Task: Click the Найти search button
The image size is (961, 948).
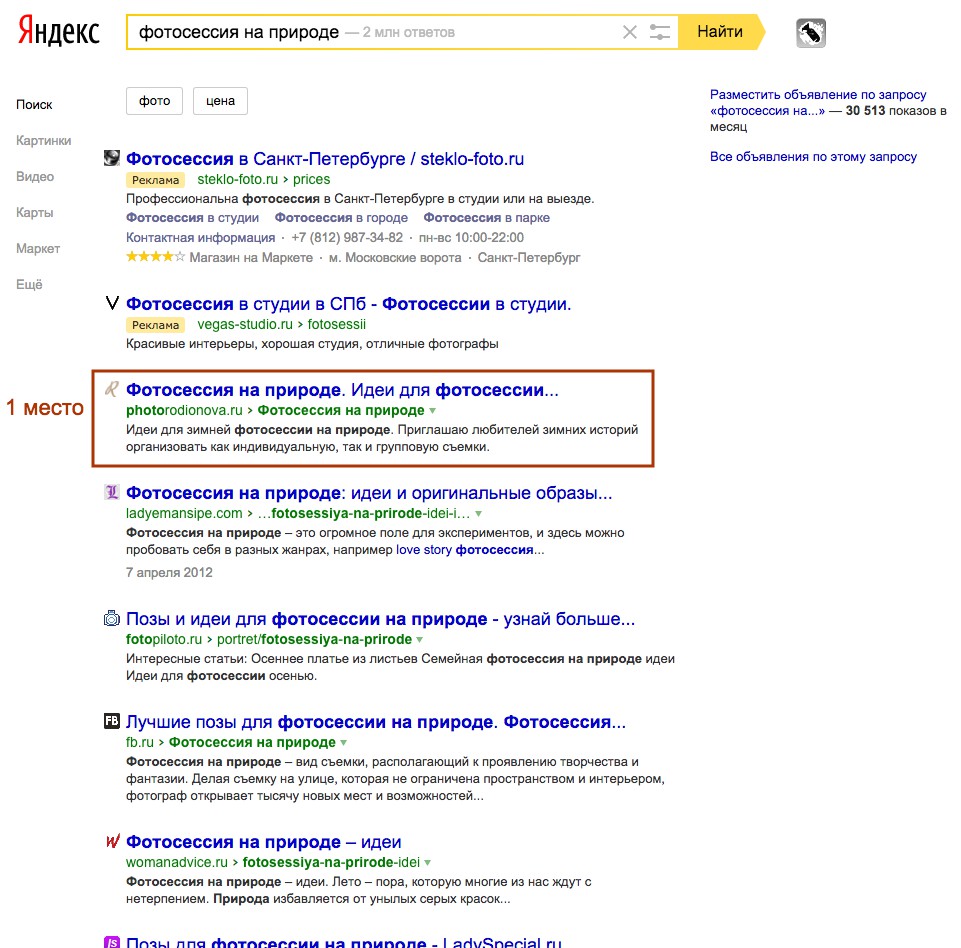Action: pyautogui.click(x=721, y=32)
